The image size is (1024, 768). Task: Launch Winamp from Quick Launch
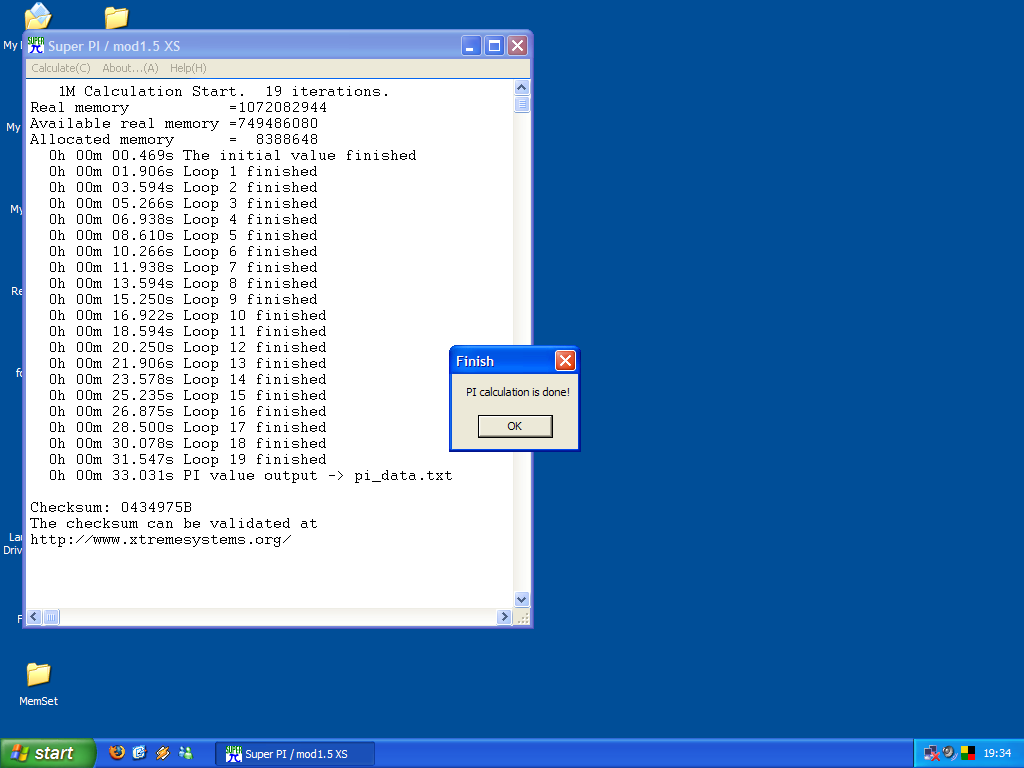coord(163,753)
